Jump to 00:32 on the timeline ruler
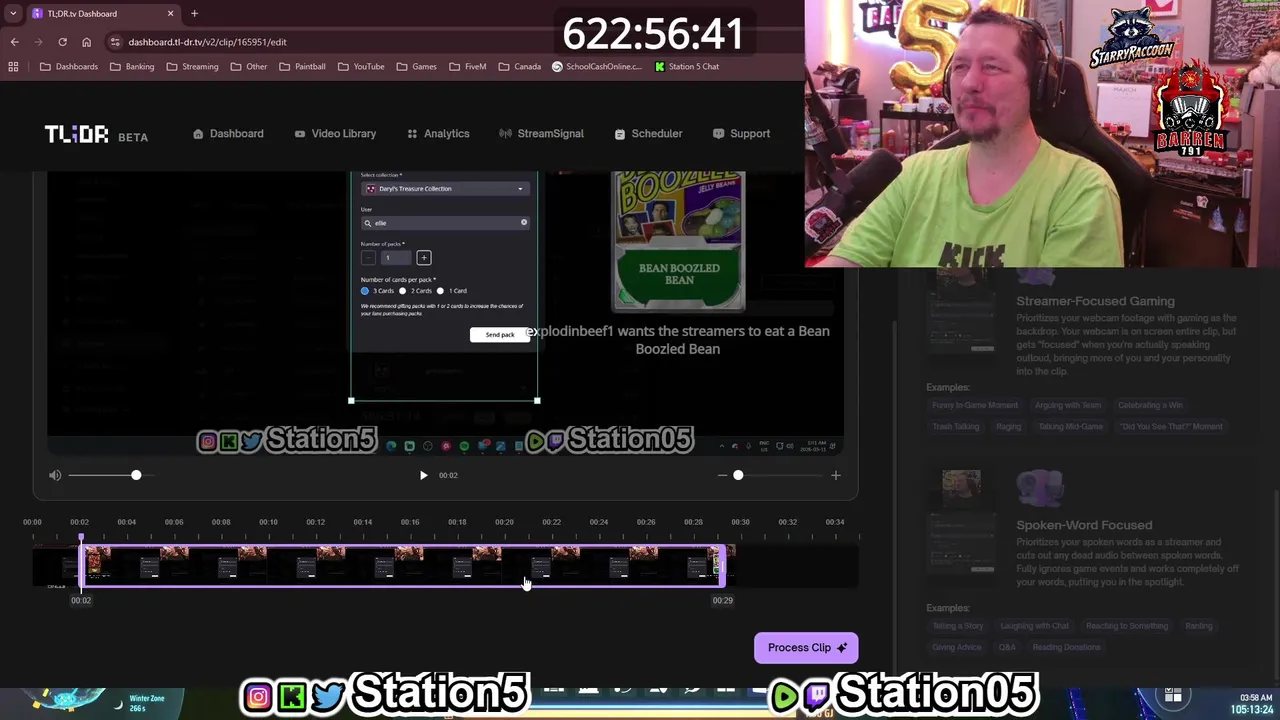 coord(787,522)
